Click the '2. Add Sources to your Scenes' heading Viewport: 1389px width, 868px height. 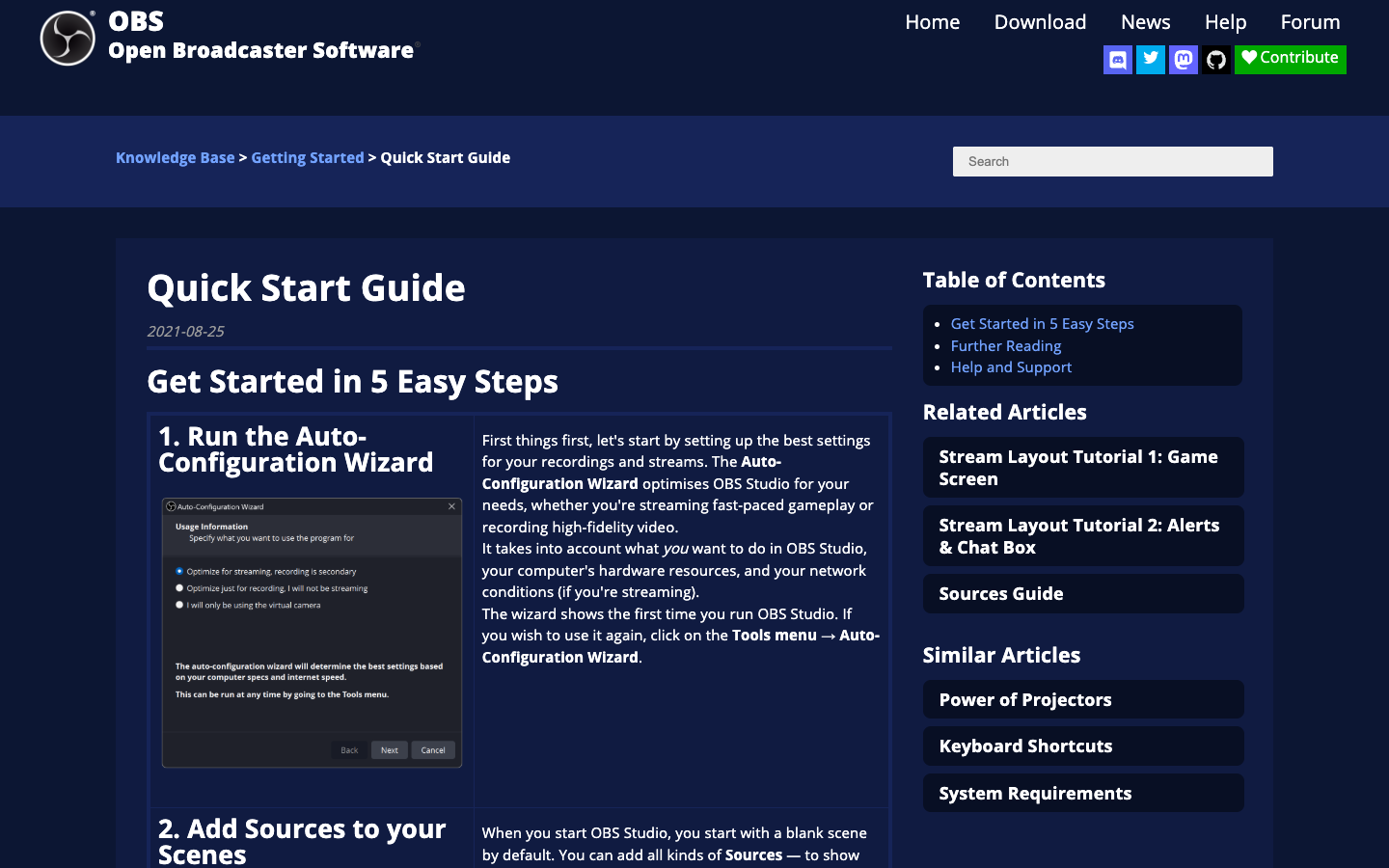pos(302,842)
